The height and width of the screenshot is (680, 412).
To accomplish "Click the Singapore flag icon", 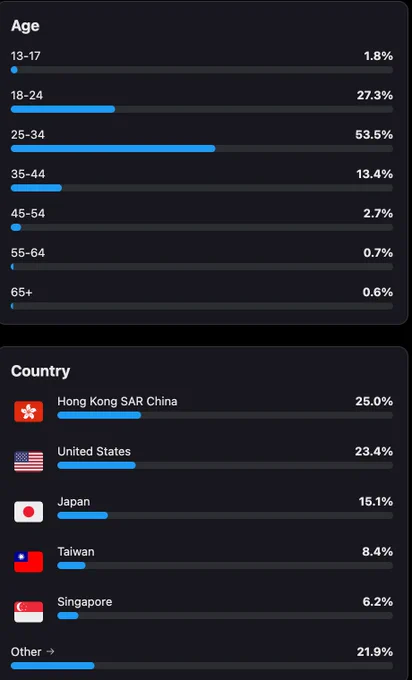I will pyautogui.click(x=29, y=612).
